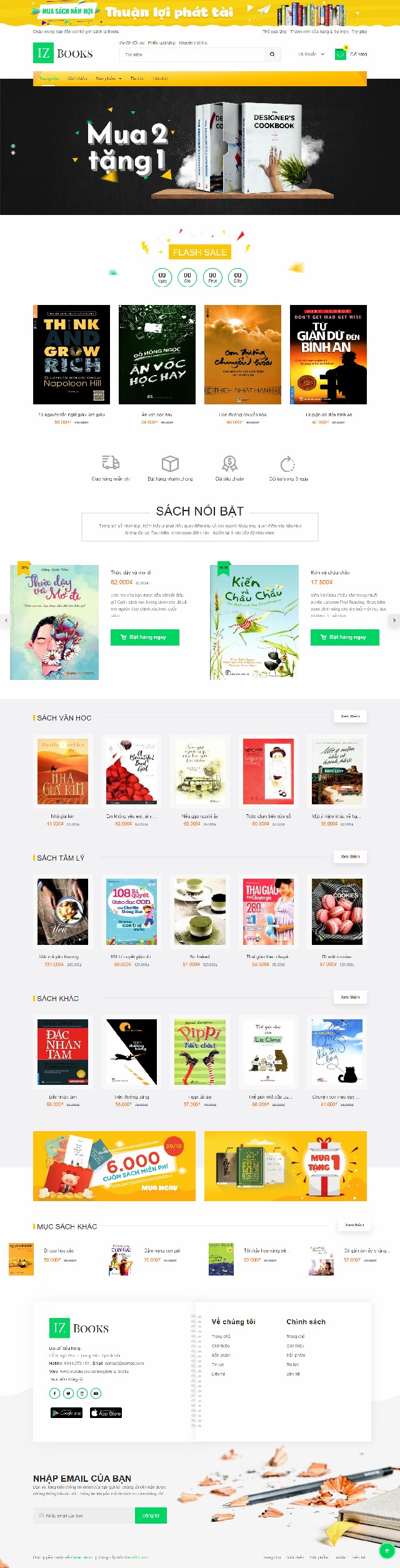Open Tin tức in the navigation bar
The height and width of the screenshot is (1568, 400).
pyautogui.click(x=137, y=79)
